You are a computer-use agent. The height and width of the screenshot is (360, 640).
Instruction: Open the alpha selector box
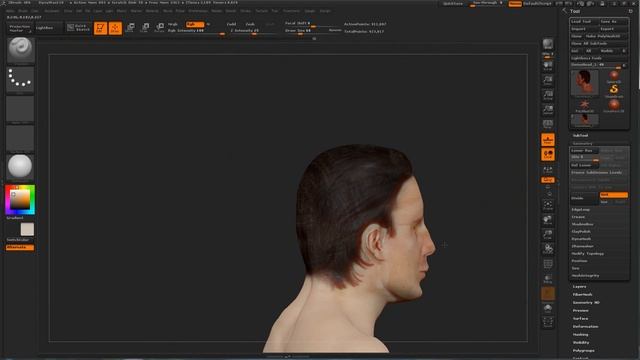(x=20, y=109)
